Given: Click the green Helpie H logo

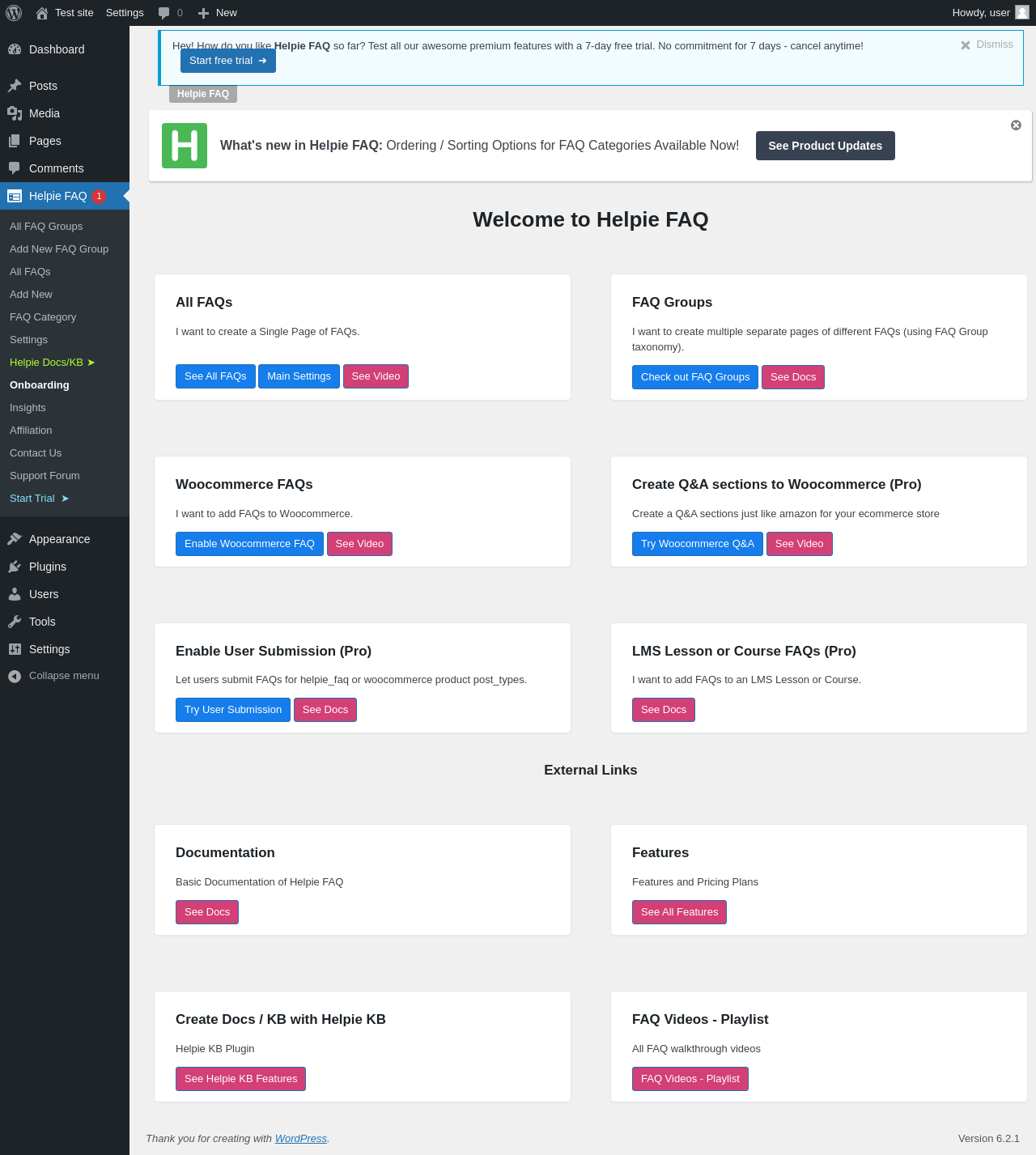Looking at the screenshot, I should click(x=185, y=146).
